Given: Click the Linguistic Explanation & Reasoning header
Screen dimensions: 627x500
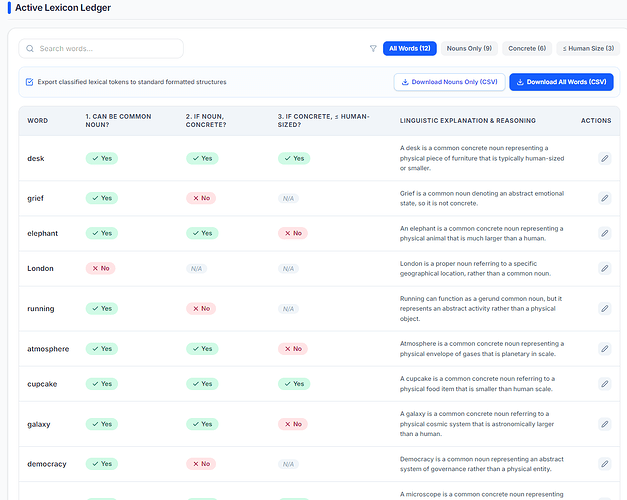Looking at the screenshot, I should 467,121.
